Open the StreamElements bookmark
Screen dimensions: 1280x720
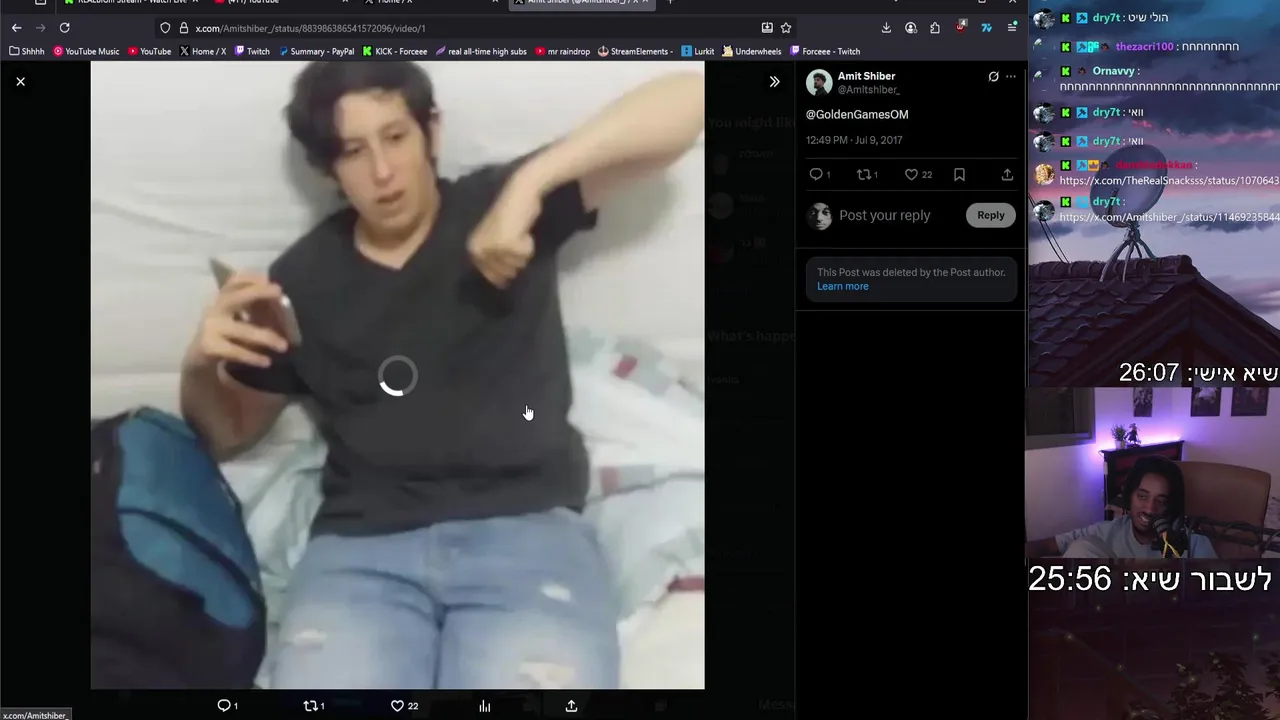click(636, 51)
